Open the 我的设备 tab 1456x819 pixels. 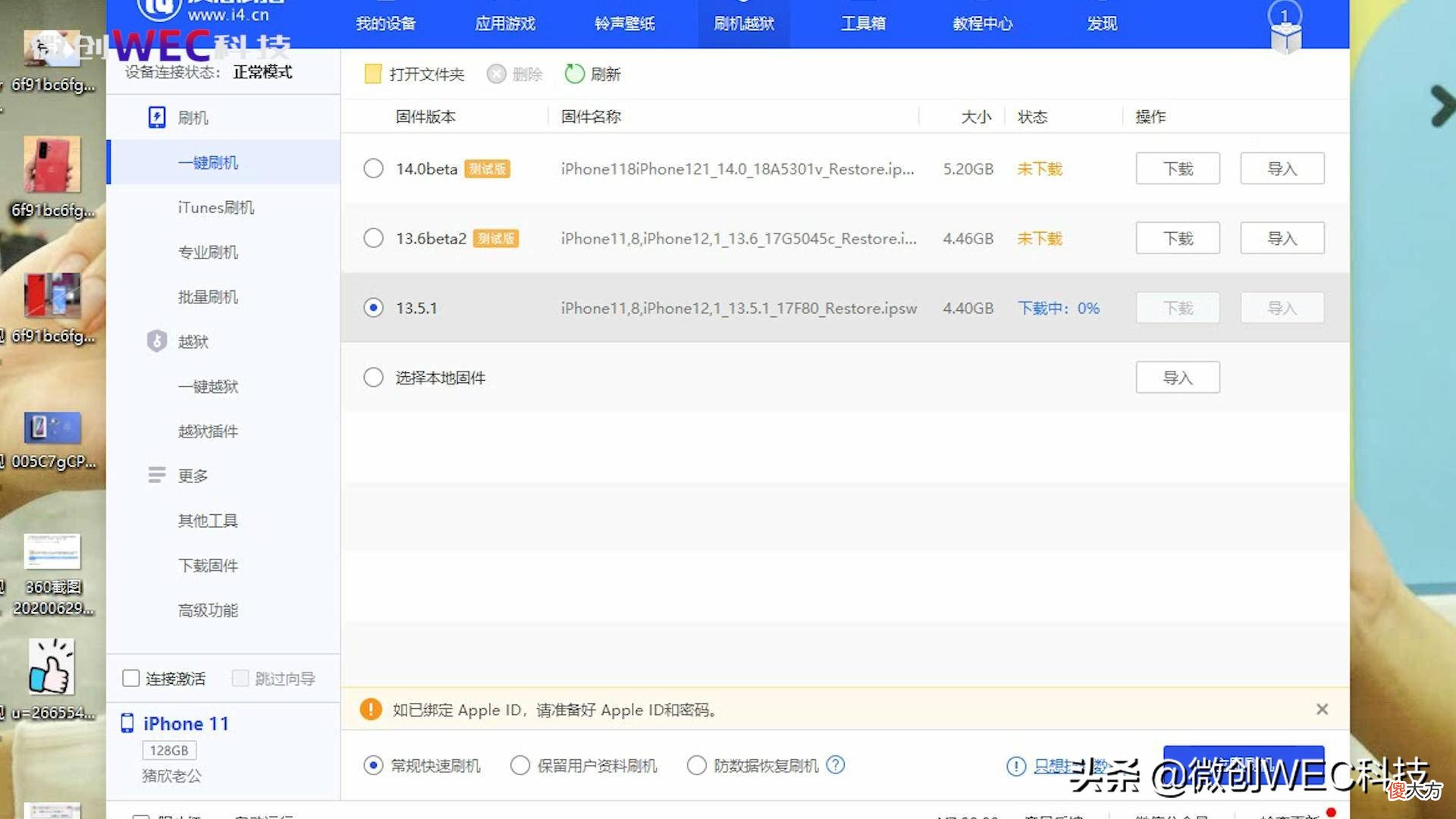tap(386, 24)
